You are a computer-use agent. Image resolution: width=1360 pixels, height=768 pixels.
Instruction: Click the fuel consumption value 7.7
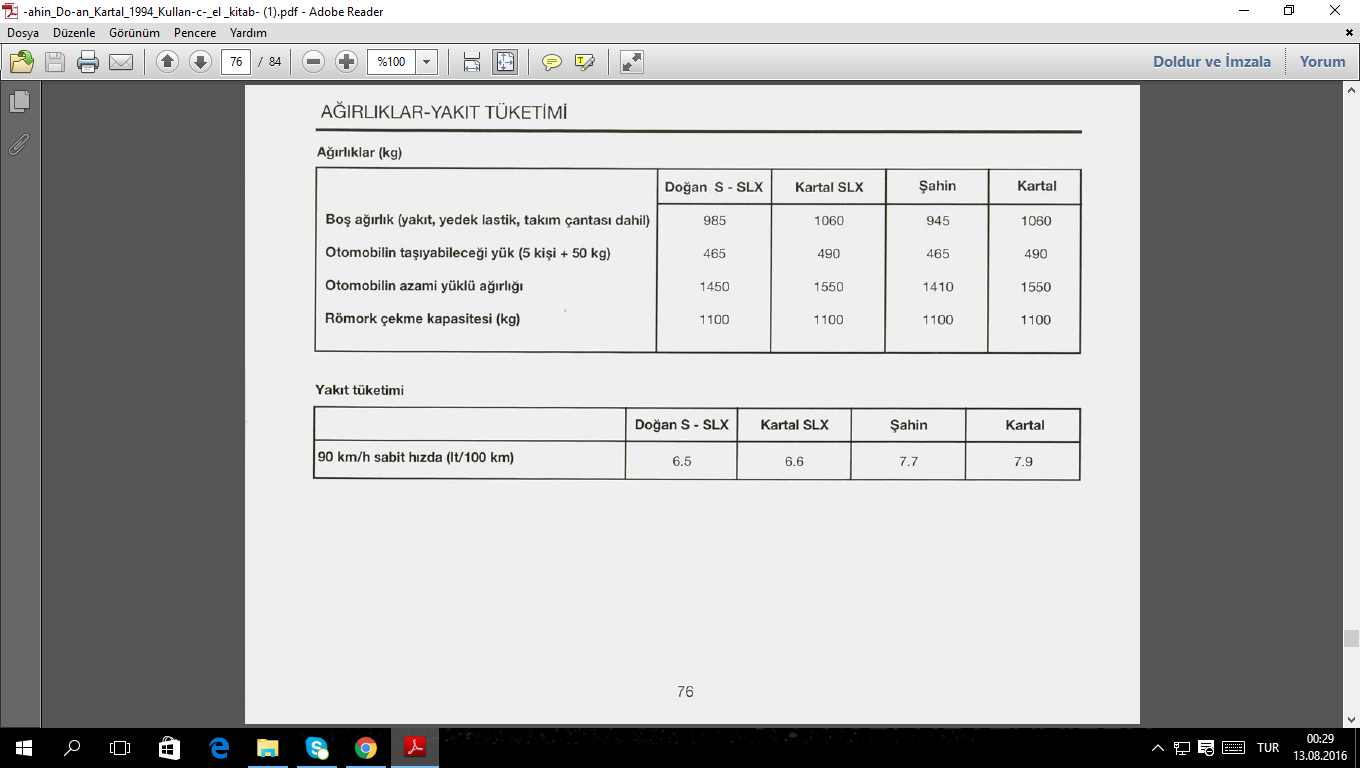click(x=908, y=461)
